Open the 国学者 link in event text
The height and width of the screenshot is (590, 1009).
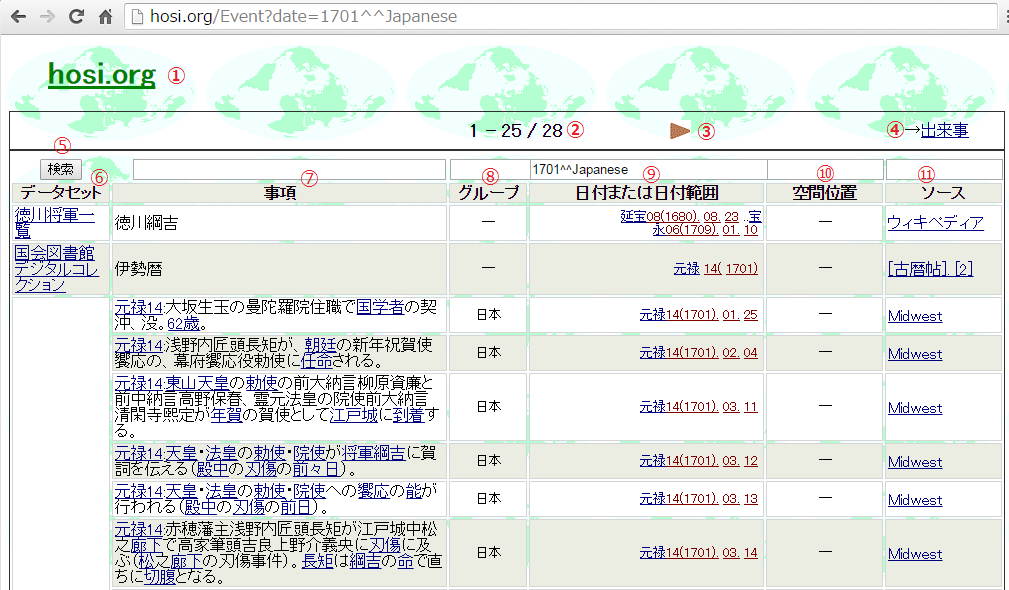coord(380,306)
